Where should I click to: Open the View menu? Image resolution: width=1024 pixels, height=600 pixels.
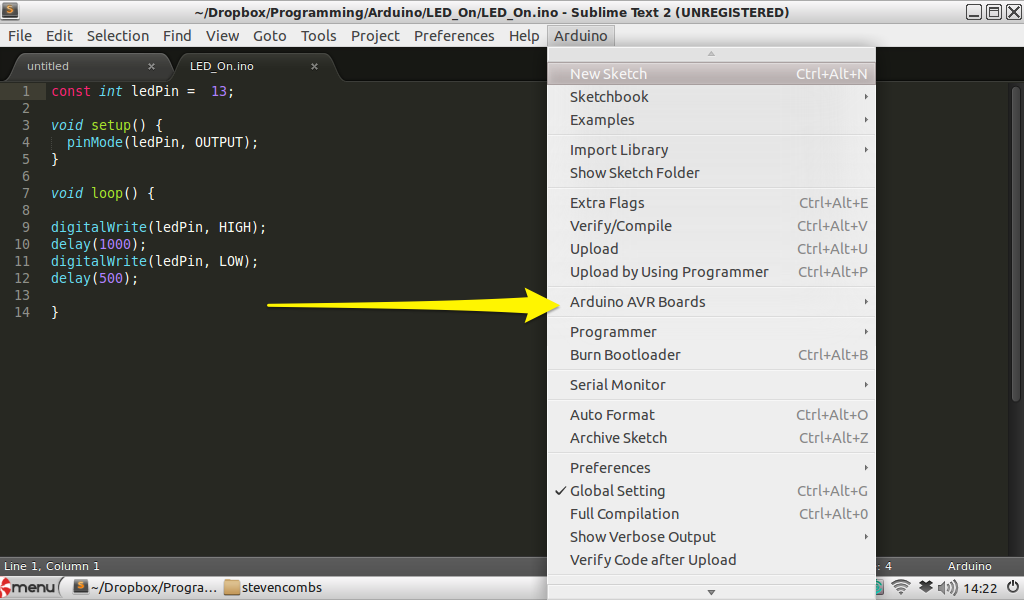(x=222, y=36)
